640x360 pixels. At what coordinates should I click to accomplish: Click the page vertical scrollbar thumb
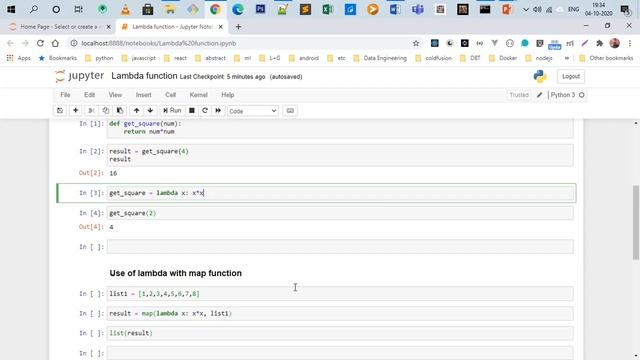pyautogui.click(x=636, y=222)
